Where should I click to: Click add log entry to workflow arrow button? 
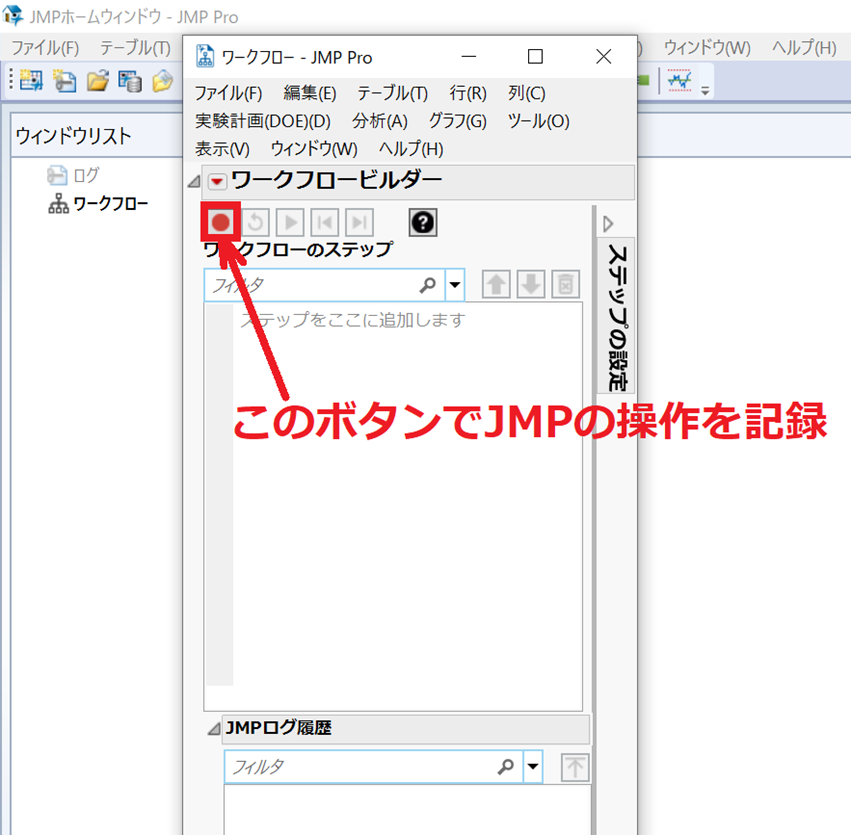pyautogui.click(x=575, y=767)
